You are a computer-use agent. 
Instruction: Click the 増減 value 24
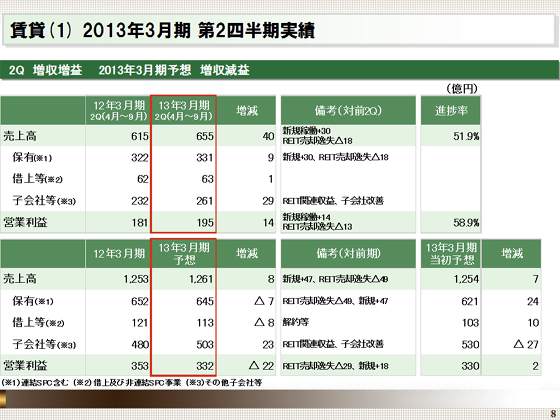point(533,301)
